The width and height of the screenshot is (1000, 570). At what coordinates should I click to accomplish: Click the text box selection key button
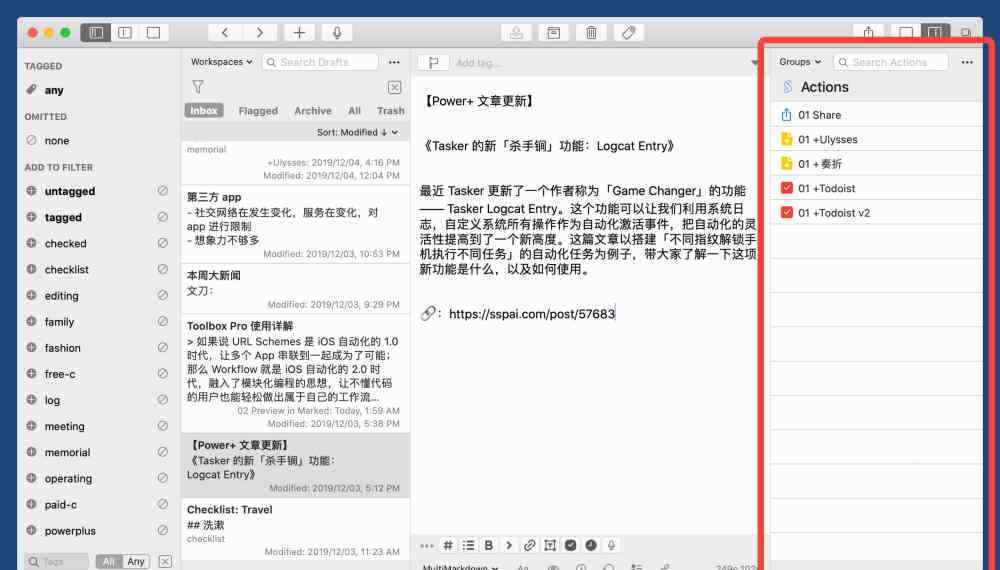coord(550,545)
